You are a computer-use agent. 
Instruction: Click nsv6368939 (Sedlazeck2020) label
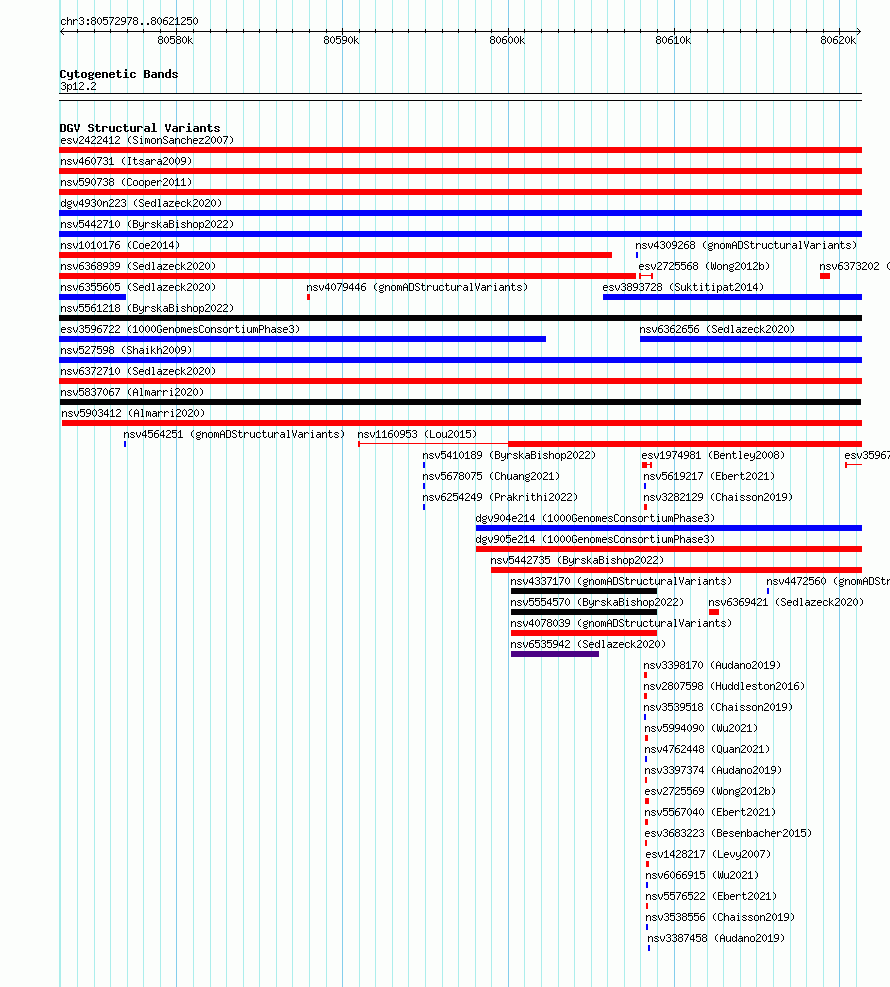click(138, 266)
